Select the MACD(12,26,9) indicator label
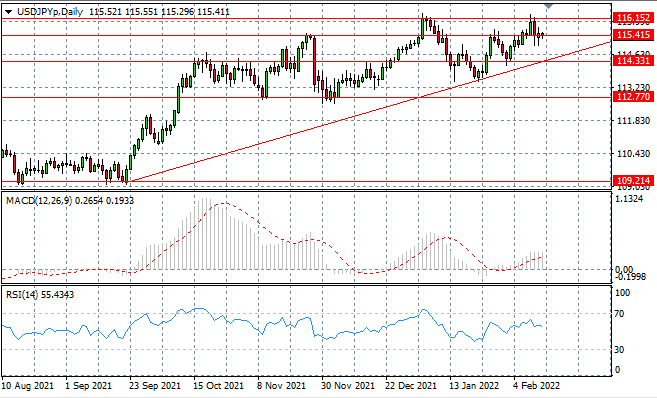 pos(70,201)
